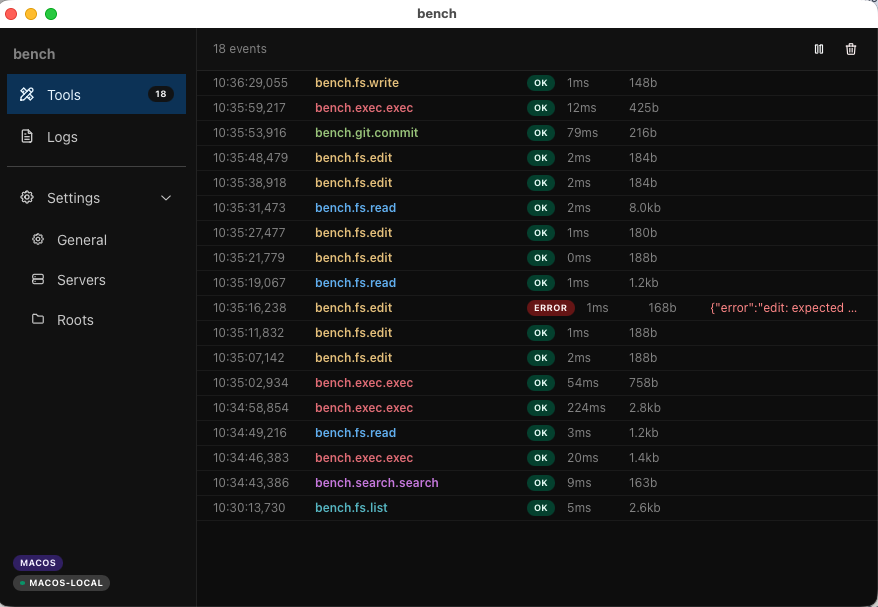Image resolution: width=878 pixels, height=607 pixels.
Task: Collapse the Settings section chevron
Action: tap(166, 198)
